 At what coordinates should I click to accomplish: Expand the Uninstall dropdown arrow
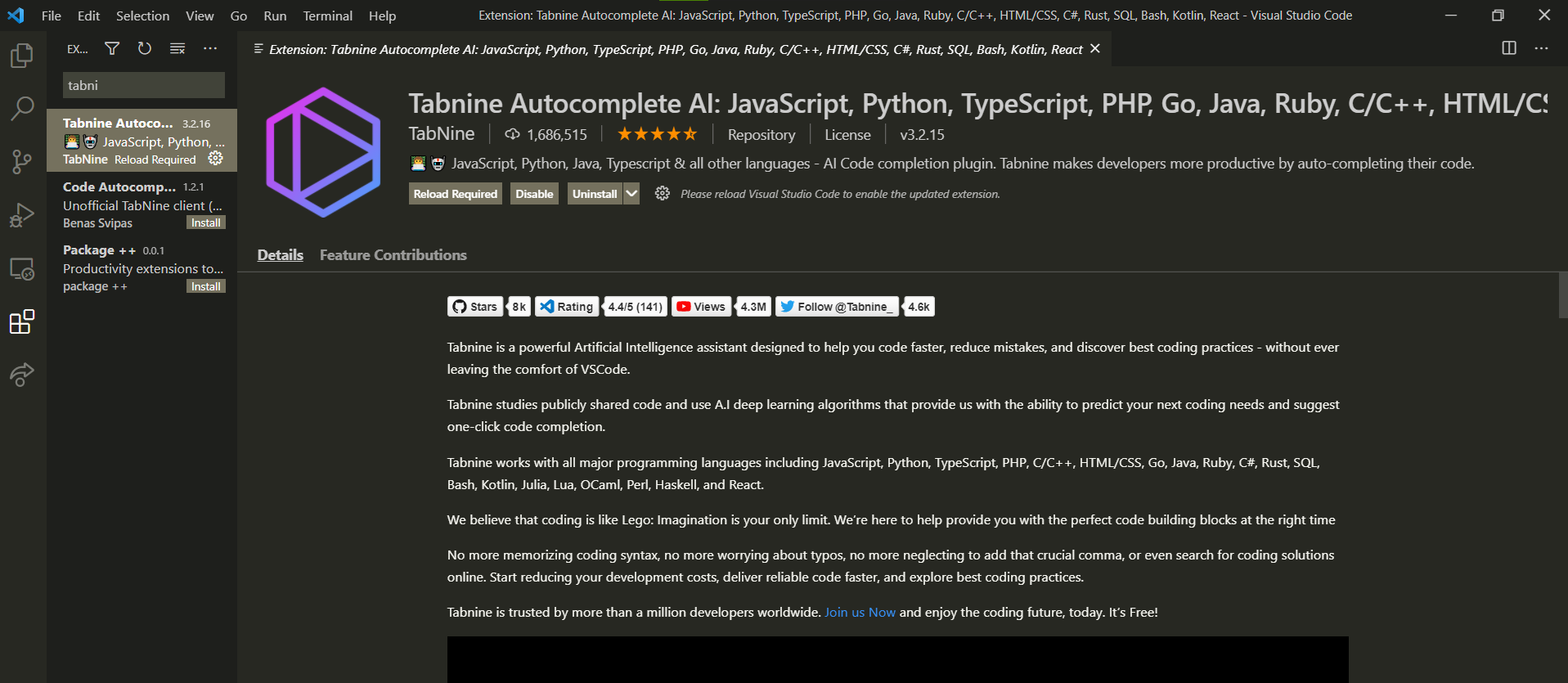point(631,194)
